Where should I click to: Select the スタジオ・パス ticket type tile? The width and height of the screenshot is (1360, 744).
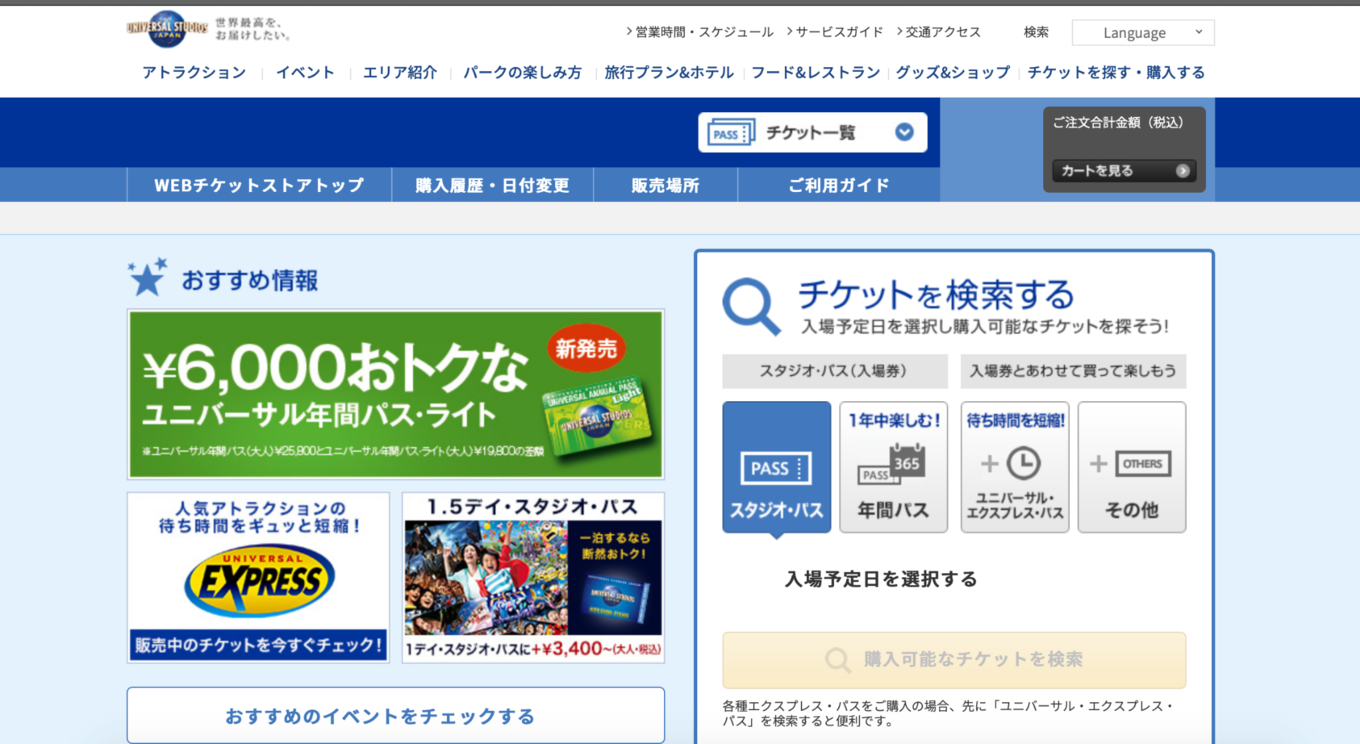pos(777,467)
